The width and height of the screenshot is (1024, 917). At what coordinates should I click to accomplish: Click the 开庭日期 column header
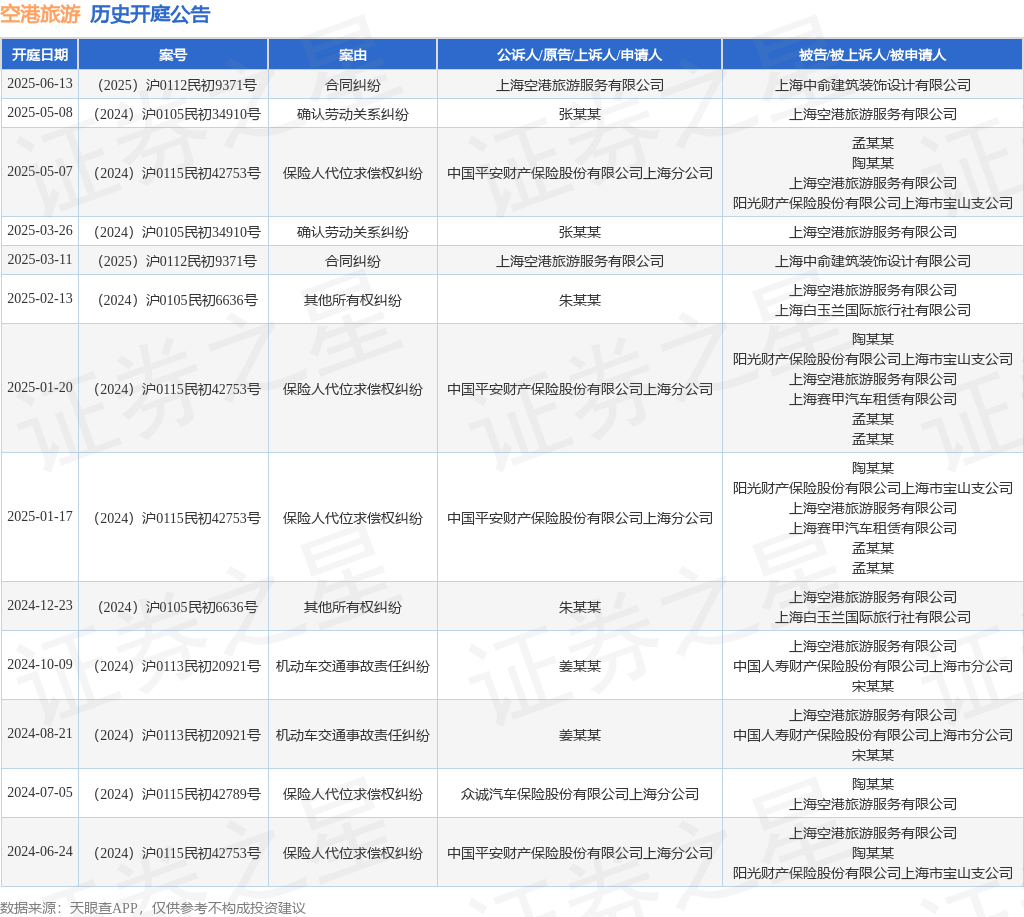(x=40, y=55)
